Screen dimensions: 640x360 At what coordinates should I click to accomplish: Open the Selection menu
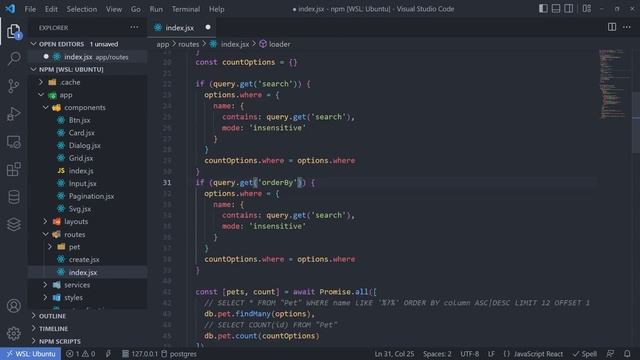pyautogui.click(x=82, y=9)
